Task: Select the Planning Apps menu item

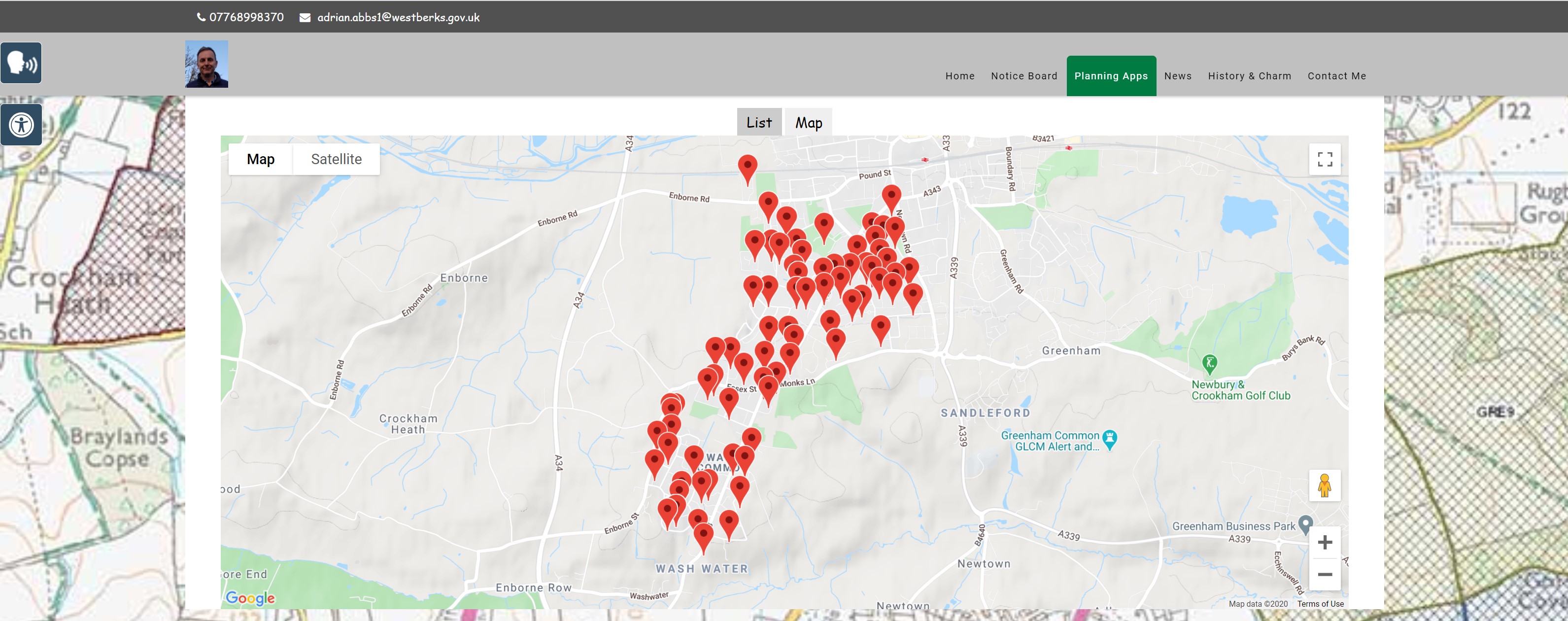Action: (1111, 76)
